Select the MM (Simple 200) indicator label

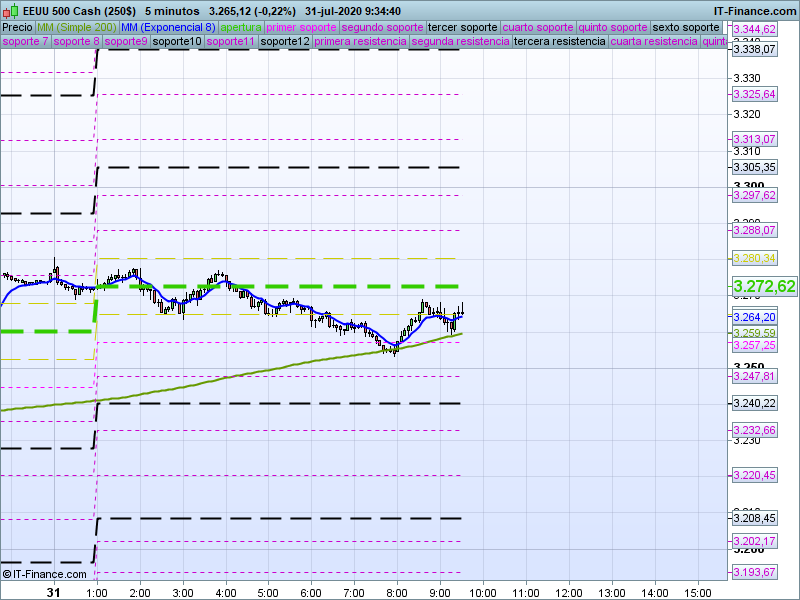point(77,27)
